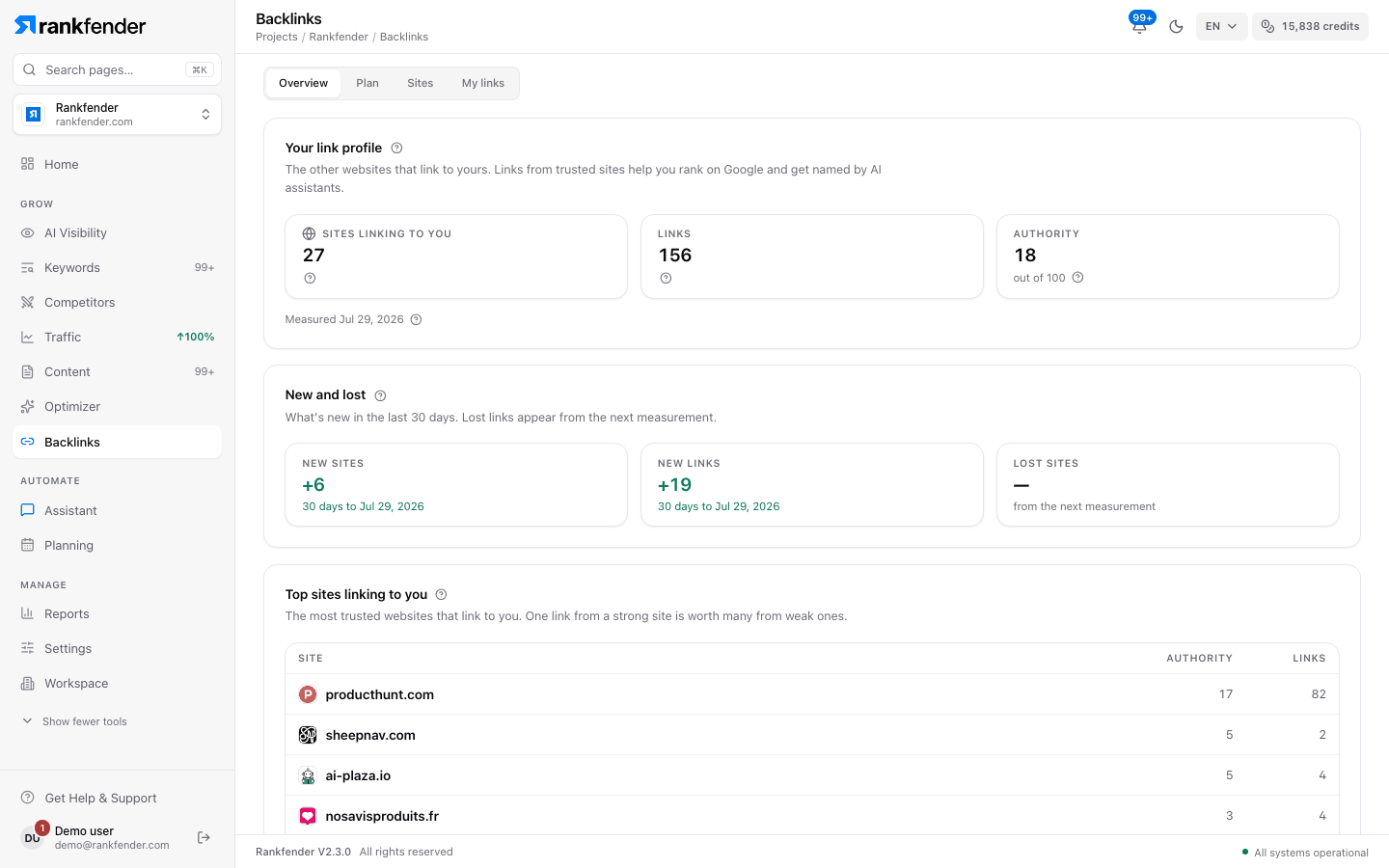Viewport: 1389px width, 868px height.
Task: Open Assistant in the sidebar
Action: [118, 510]
